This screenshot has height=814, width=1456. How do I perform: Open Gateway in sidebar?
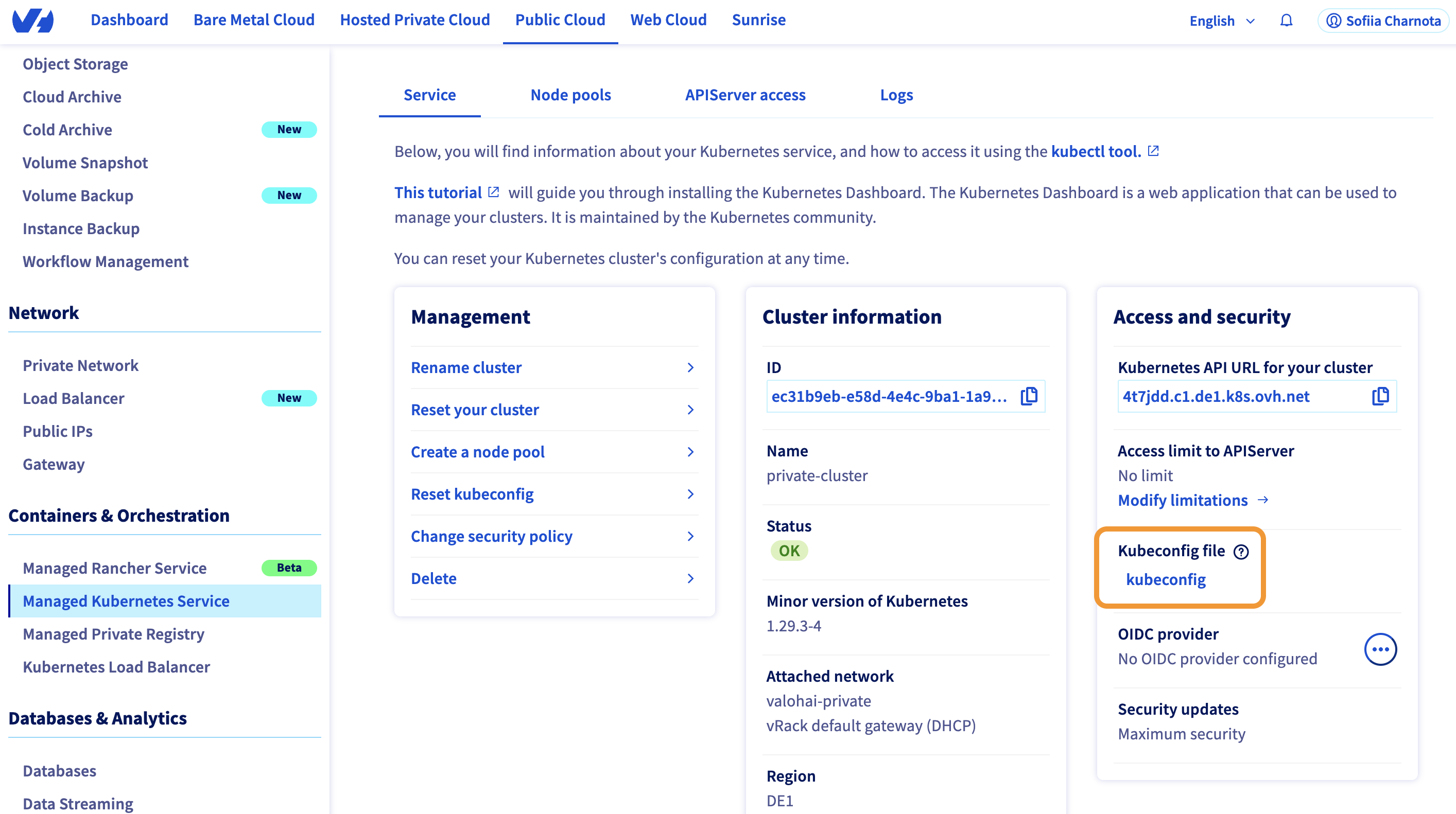pos(54,464)
